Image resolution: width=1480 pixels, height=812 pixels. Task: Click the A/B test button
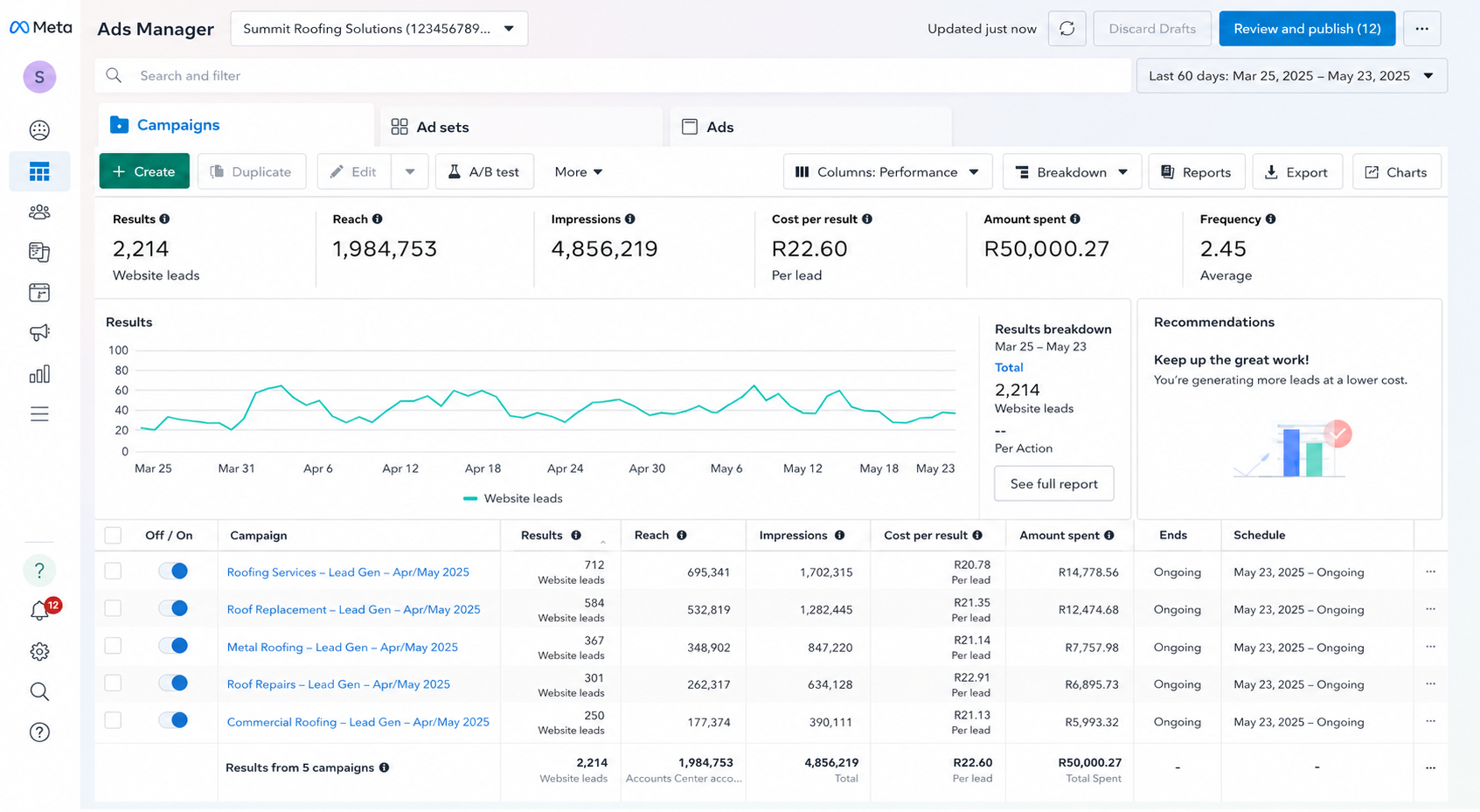tap(484, 171)
